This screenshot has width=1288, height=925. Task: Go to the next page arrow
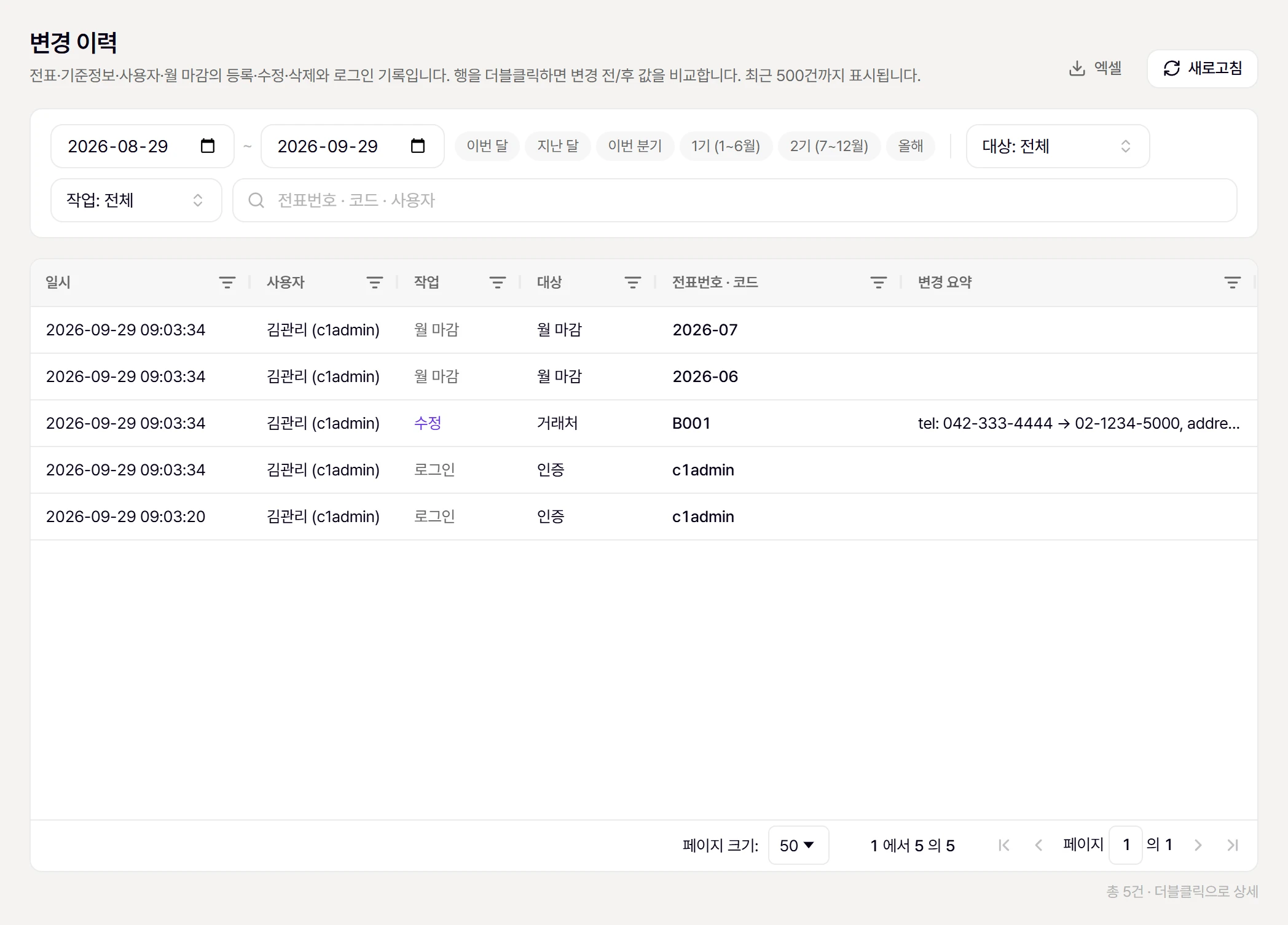point(1198,845)
